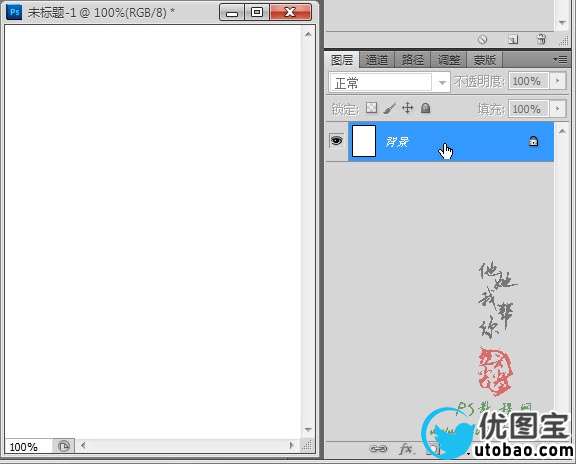Click the document window resize grip
This screenshot has width=576, height=464.
tap(307, 446)
